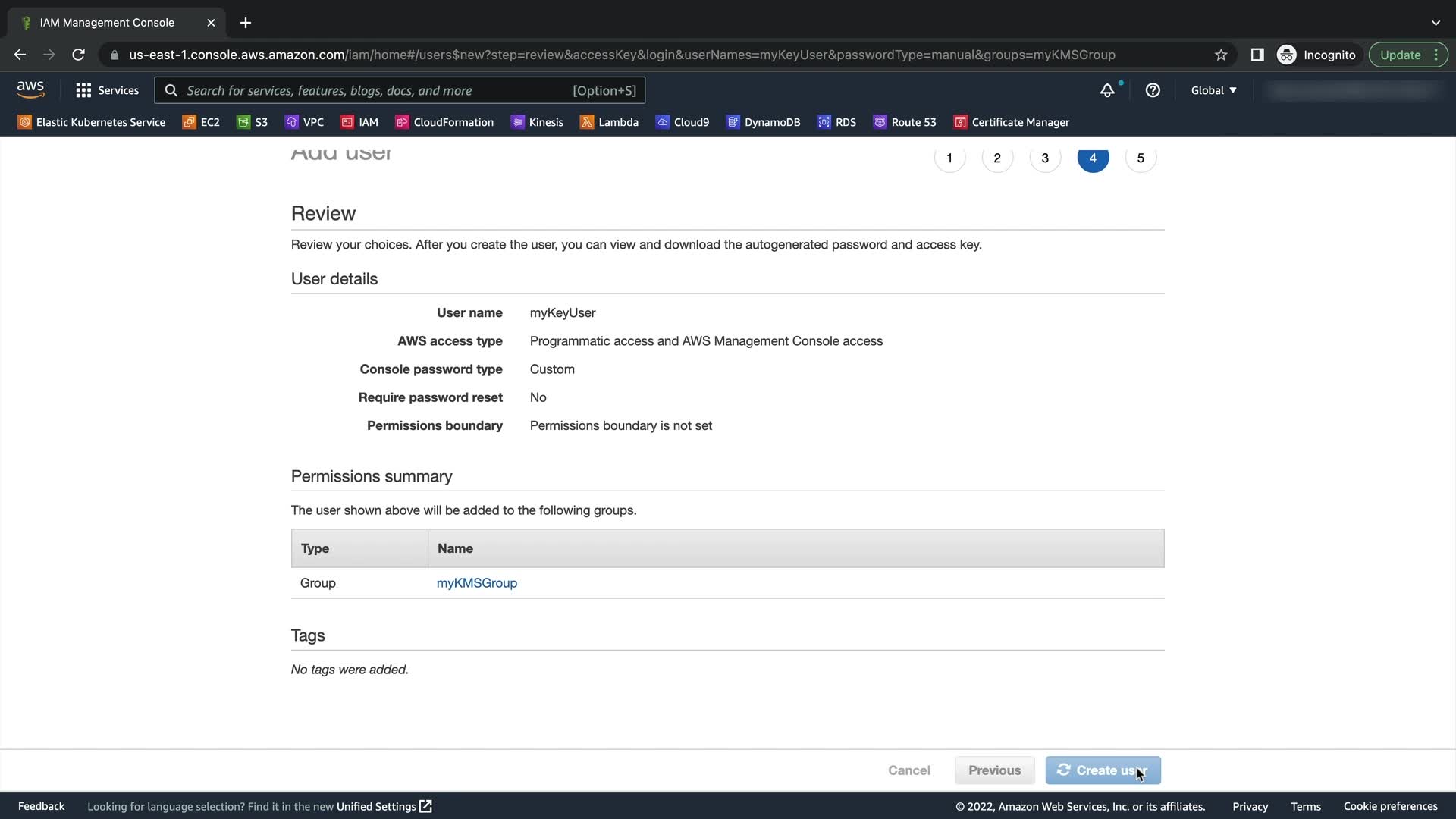Select the IAM Management Console tab
1456x819 pixels.
(107, 23)
